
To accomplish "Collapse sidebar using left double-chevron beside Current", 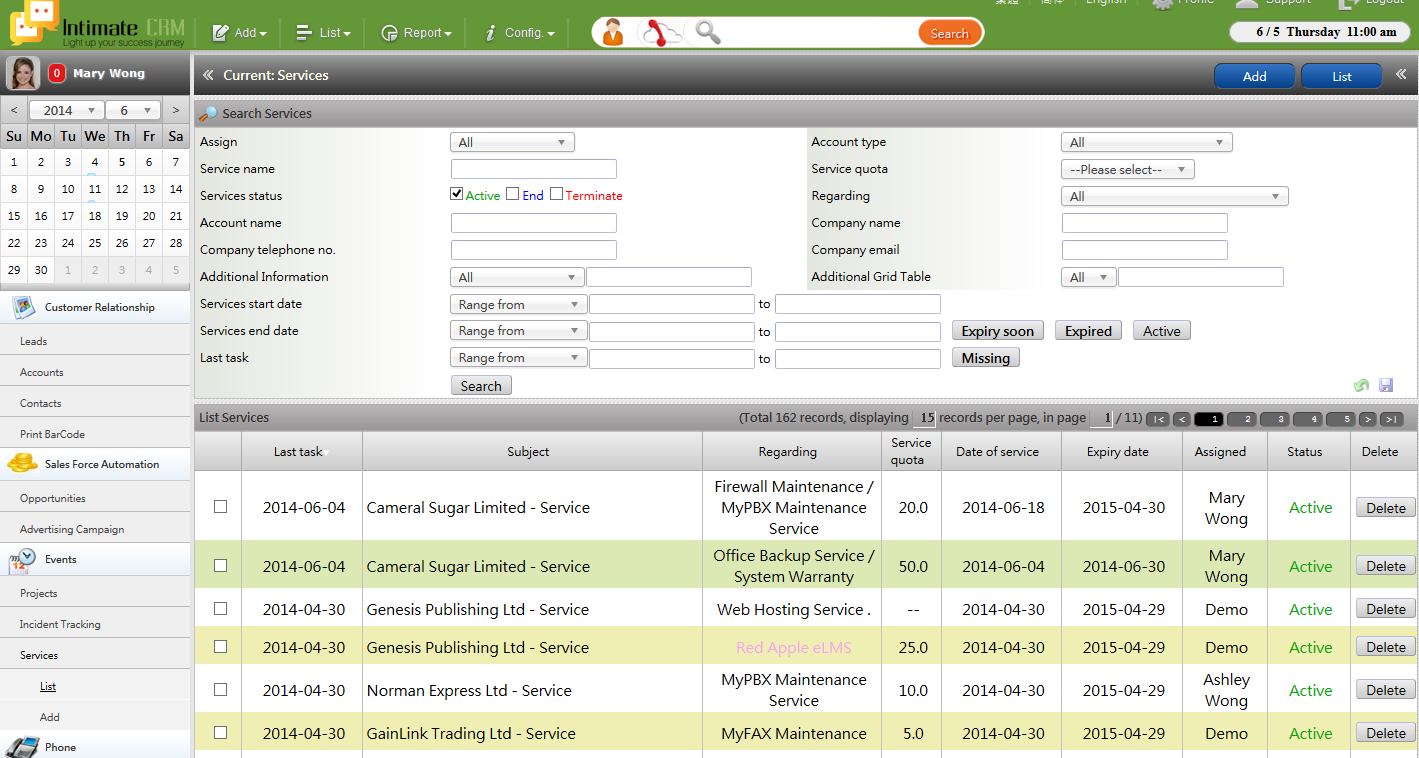I will click(x=208, y=75).
